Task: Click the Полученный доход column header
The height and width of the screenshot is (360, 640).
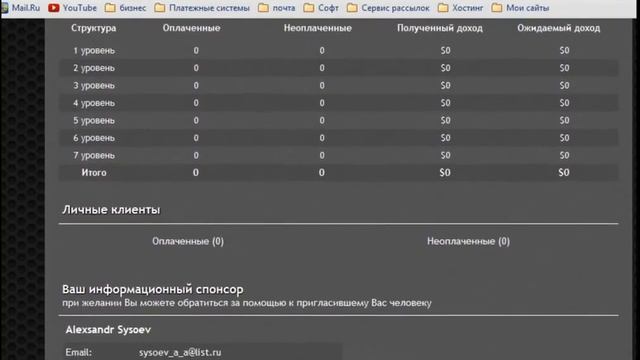Action: pyautogui.click(x=440, y=28)
